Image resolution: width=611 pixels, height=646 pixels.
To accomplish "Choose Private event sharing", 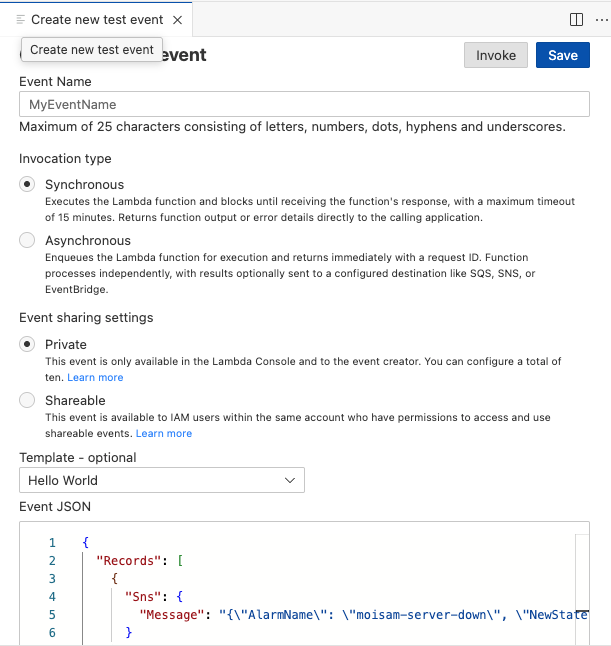I will coord(27,344).
